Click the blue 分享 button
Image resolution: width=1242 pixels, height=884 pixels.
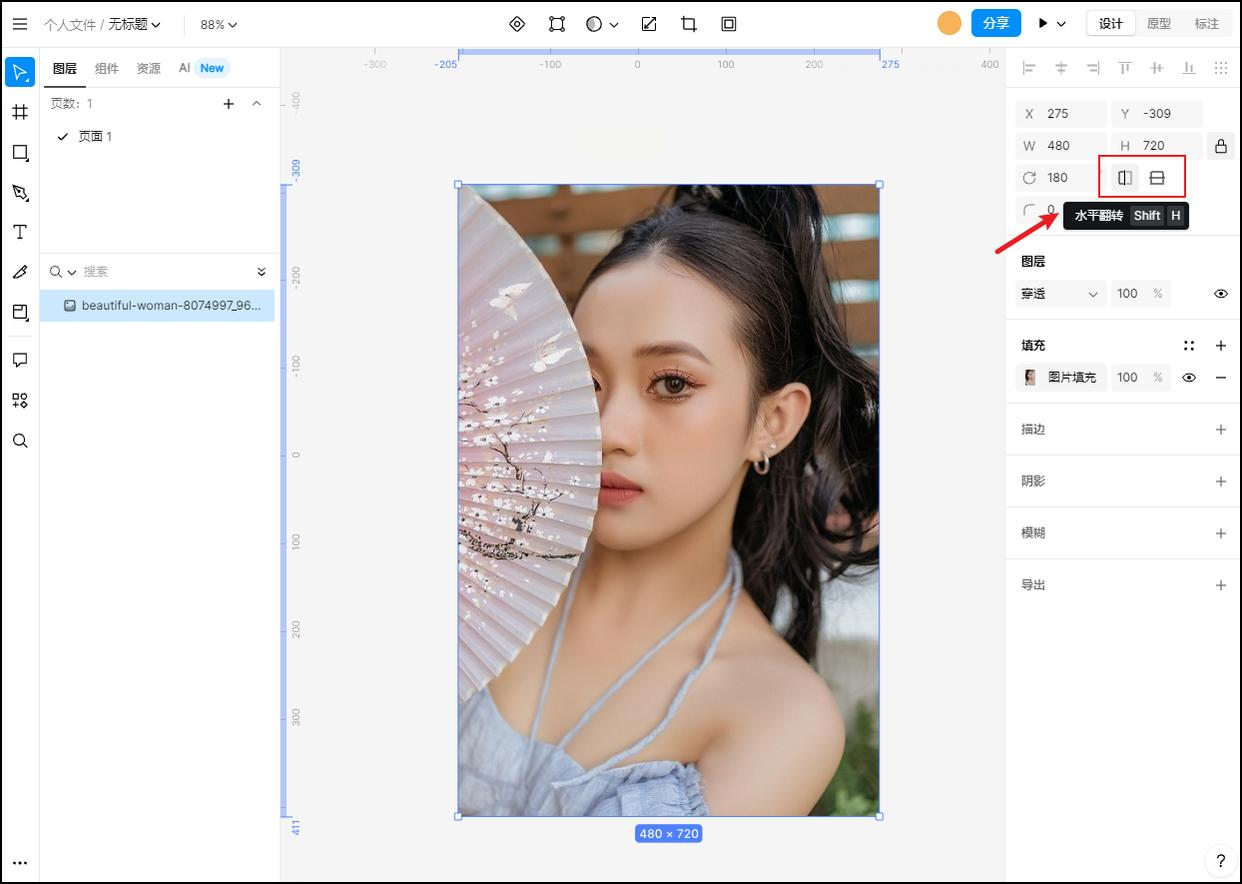tap(995, 23)
